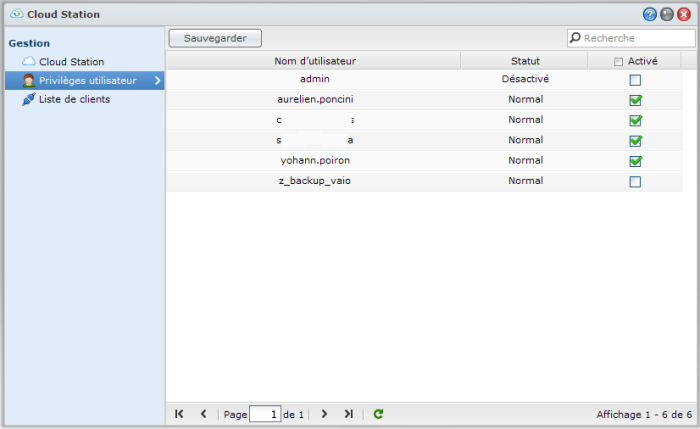
Task: Go to next page arrow
Action: 325,413
